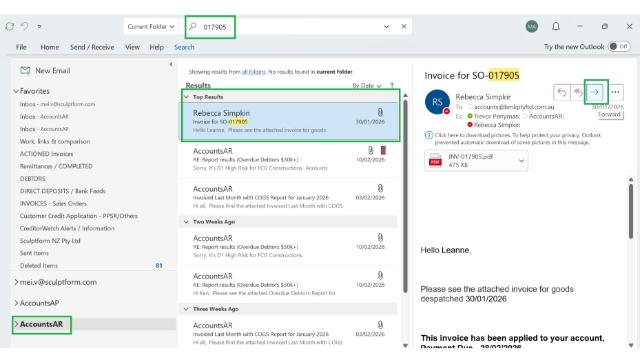The height and width of the screenshot is (360, 640).
Task: Click Rebecca Simpkin's RS avatar
Action: pos(437,102)
